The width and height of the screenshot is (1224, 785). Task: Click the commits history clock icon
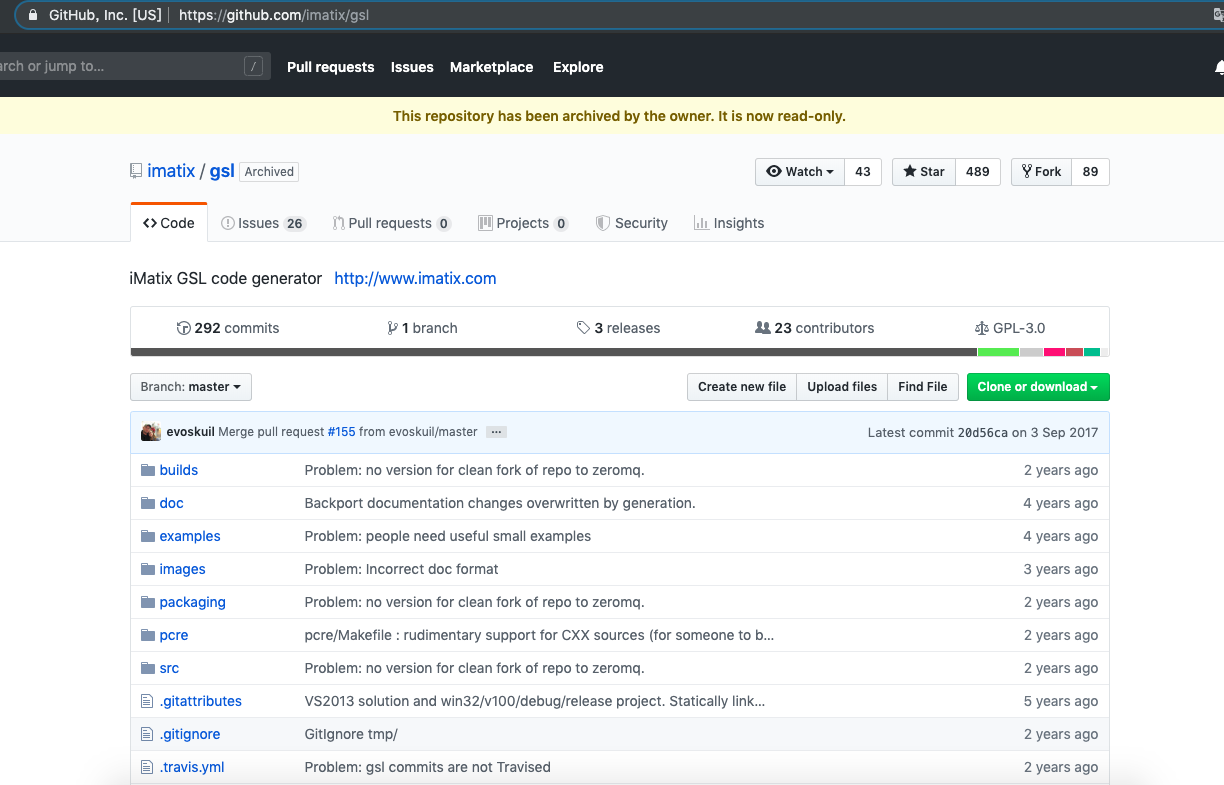(183, 328)
